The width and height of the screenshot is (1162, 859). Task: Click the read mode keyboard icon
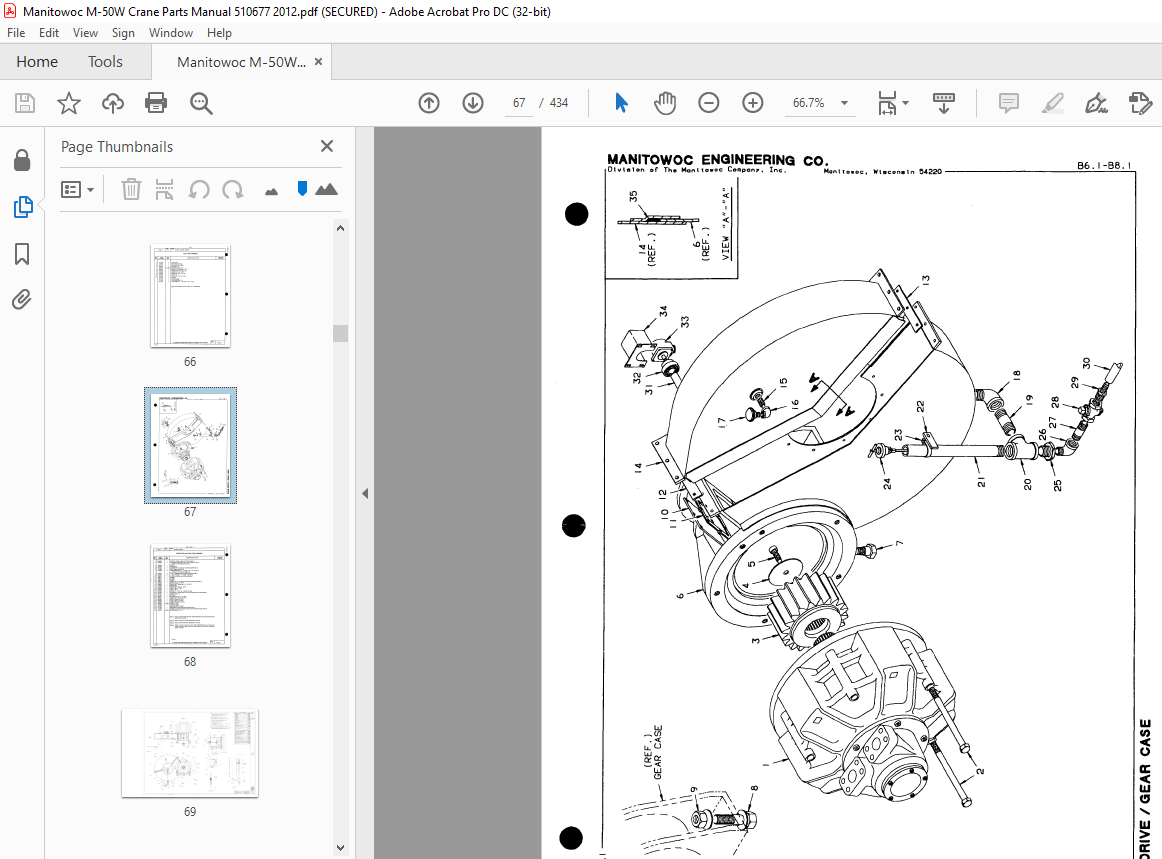tap(943, 103)
